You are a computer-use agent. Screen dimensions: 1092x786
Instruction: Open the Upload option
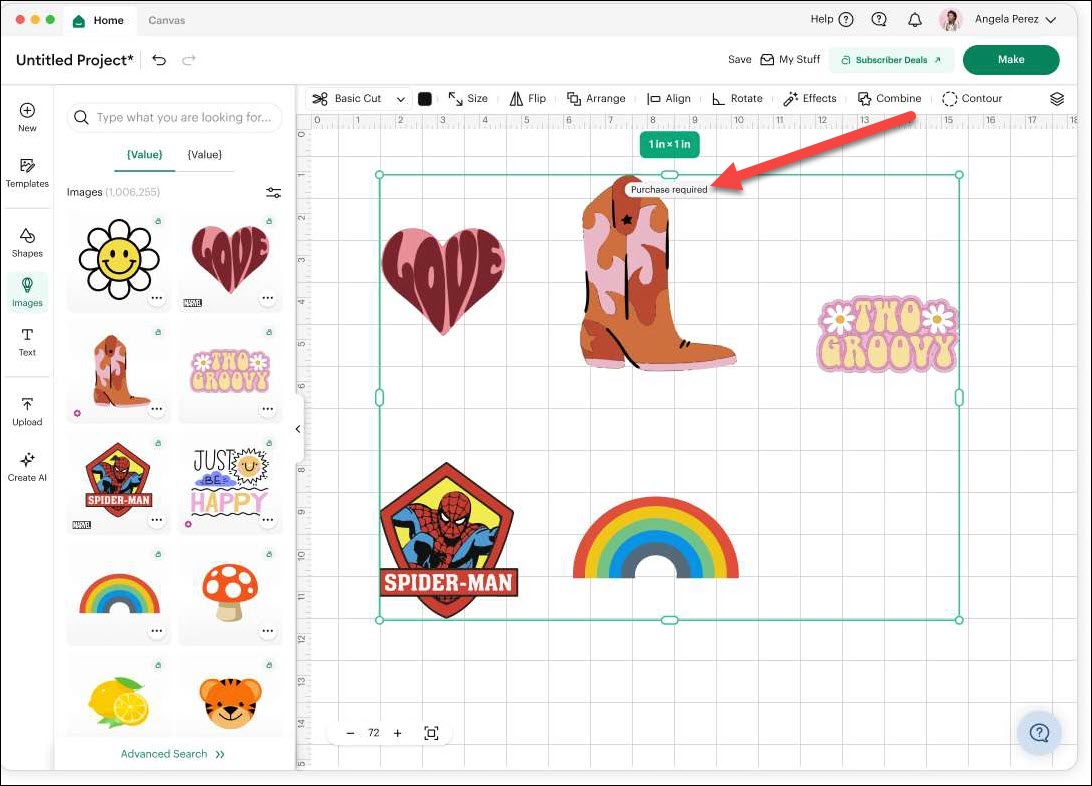click(x=27, y=411)
